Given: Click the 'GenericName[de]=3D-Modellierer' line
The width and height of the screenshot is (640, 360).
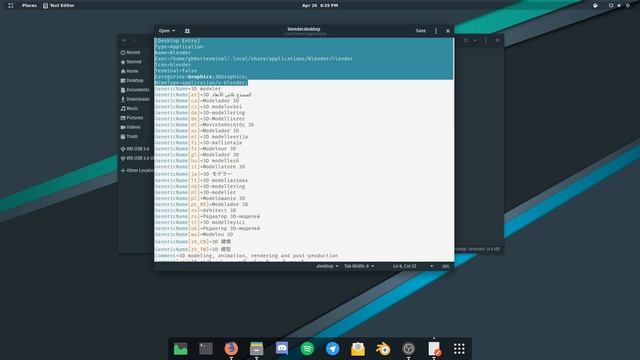Looking at the screenshot, I should point(200,119).
